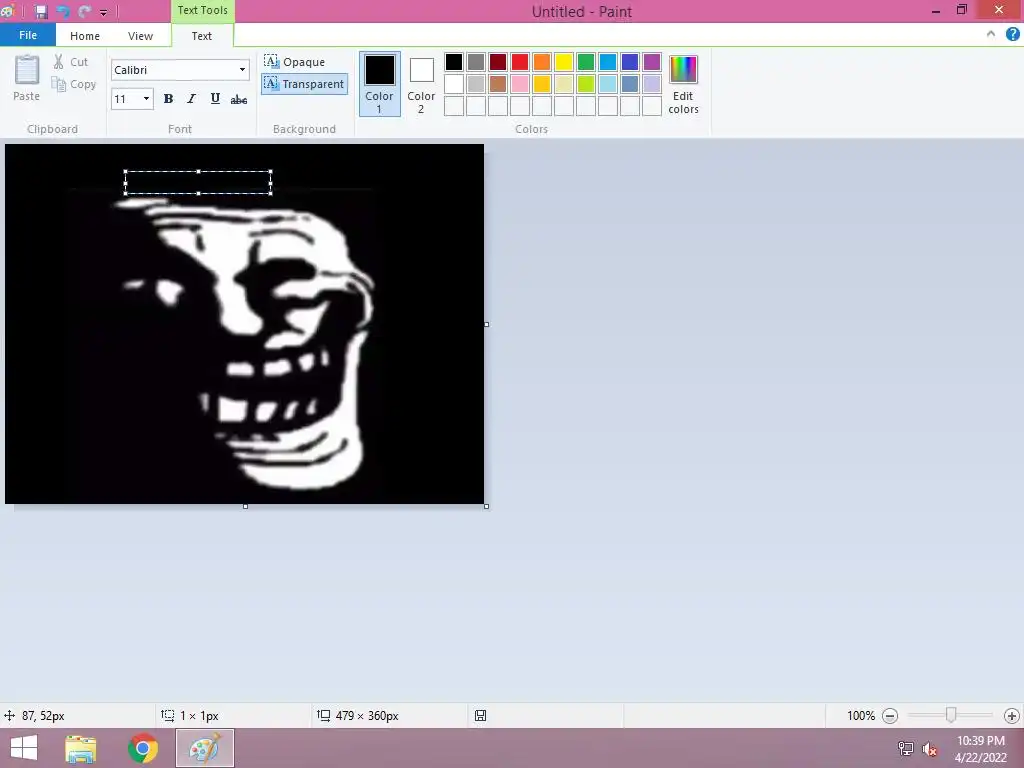Open the Windows Start button
Image resolution: width=1024 pixels, height=768 pixels.
(24, 748)
